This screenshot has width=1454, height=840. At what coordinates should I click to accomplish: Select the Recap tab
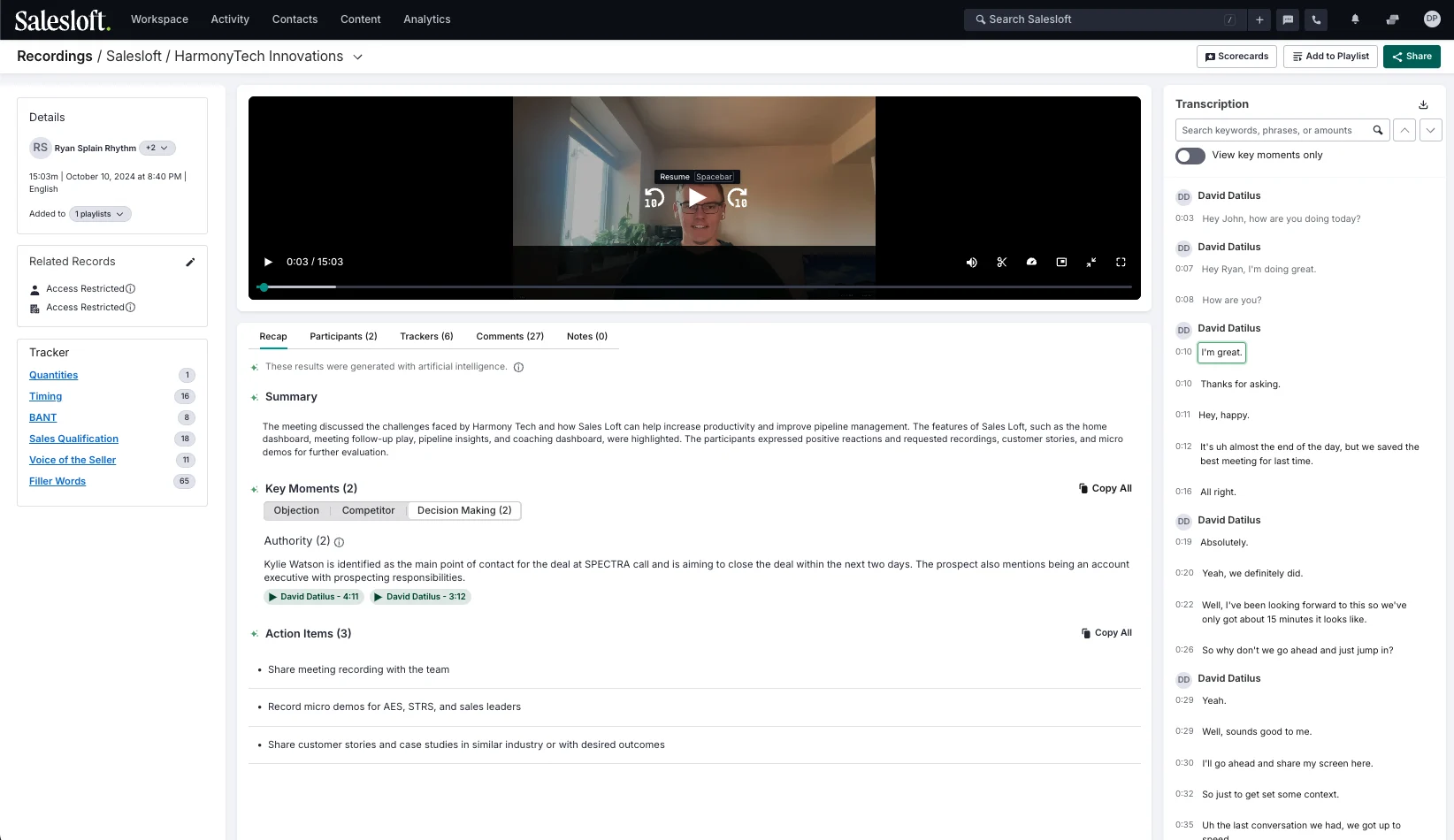(x=273, y=336)
